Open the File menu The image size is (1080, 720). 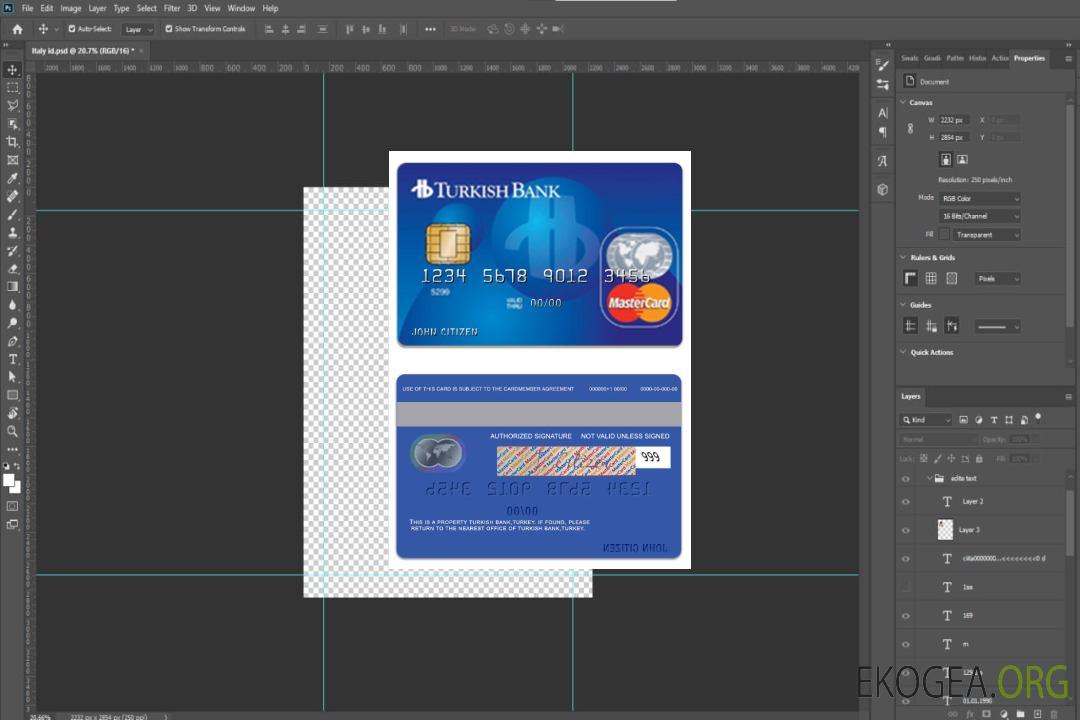(27, 8)
